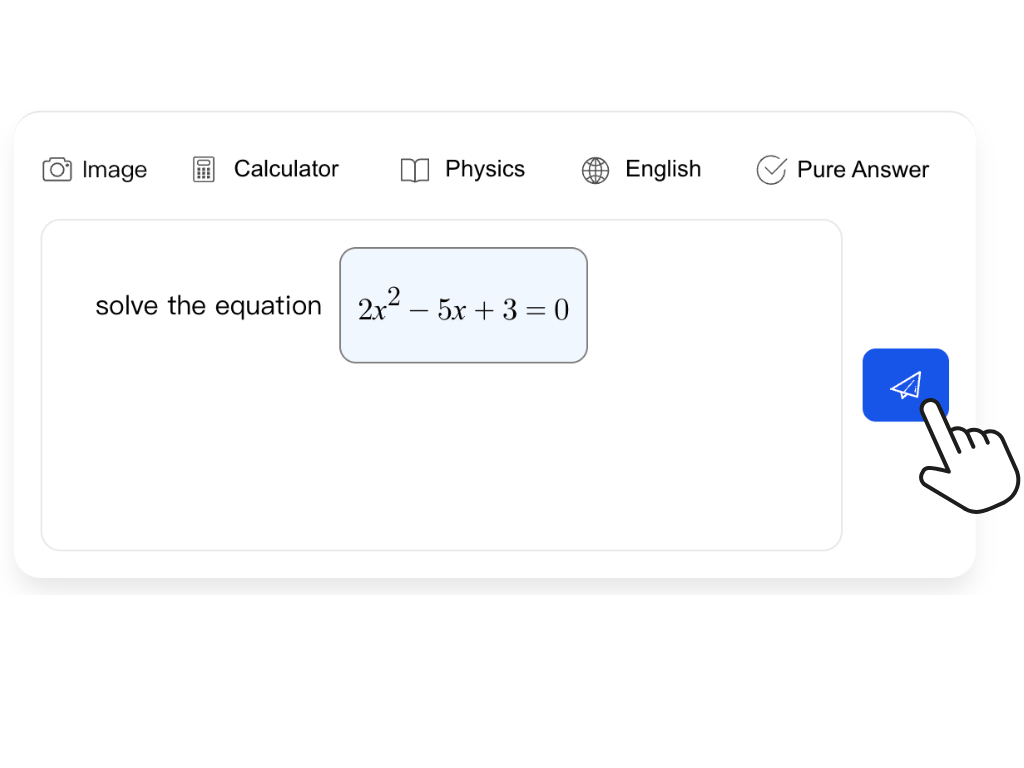This screenshot has height=768, width=1024.
Task: Toggle the Pure Answer option
Action: [x=862, y=170]
